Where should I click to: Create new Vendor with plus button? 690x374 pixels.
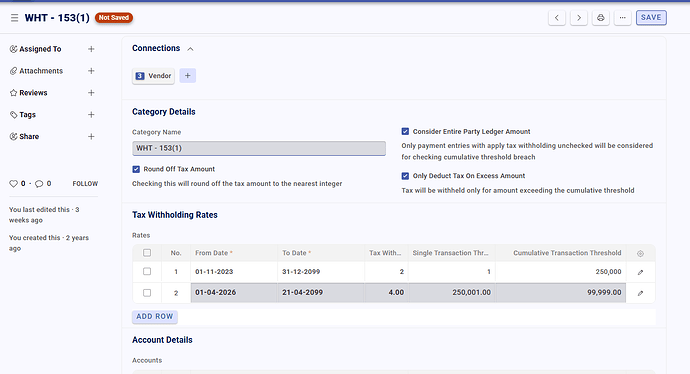[187, 76]
